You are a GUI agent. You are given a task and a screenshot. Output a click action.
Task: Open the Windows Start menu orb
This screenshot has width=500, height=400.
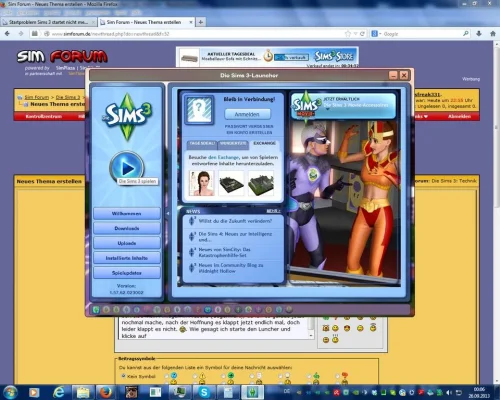(10, 392)
